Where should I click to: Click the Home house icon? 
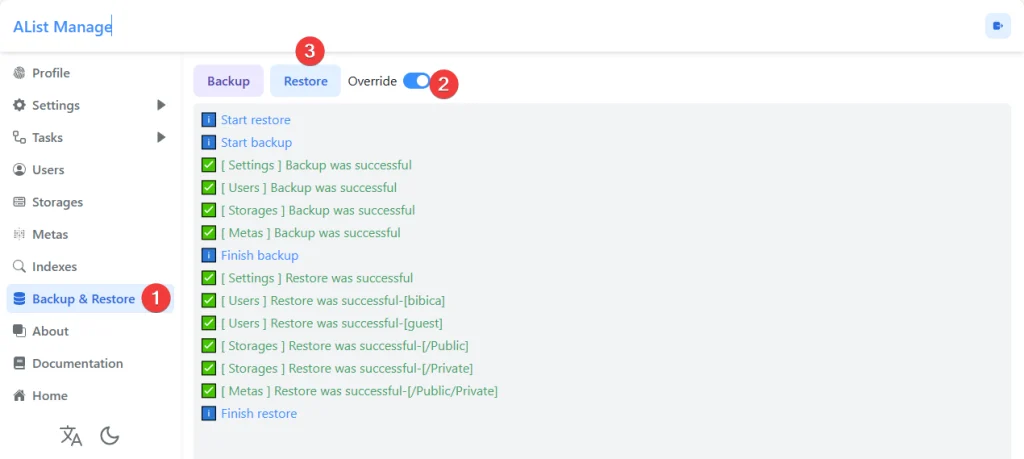point(19,396)
